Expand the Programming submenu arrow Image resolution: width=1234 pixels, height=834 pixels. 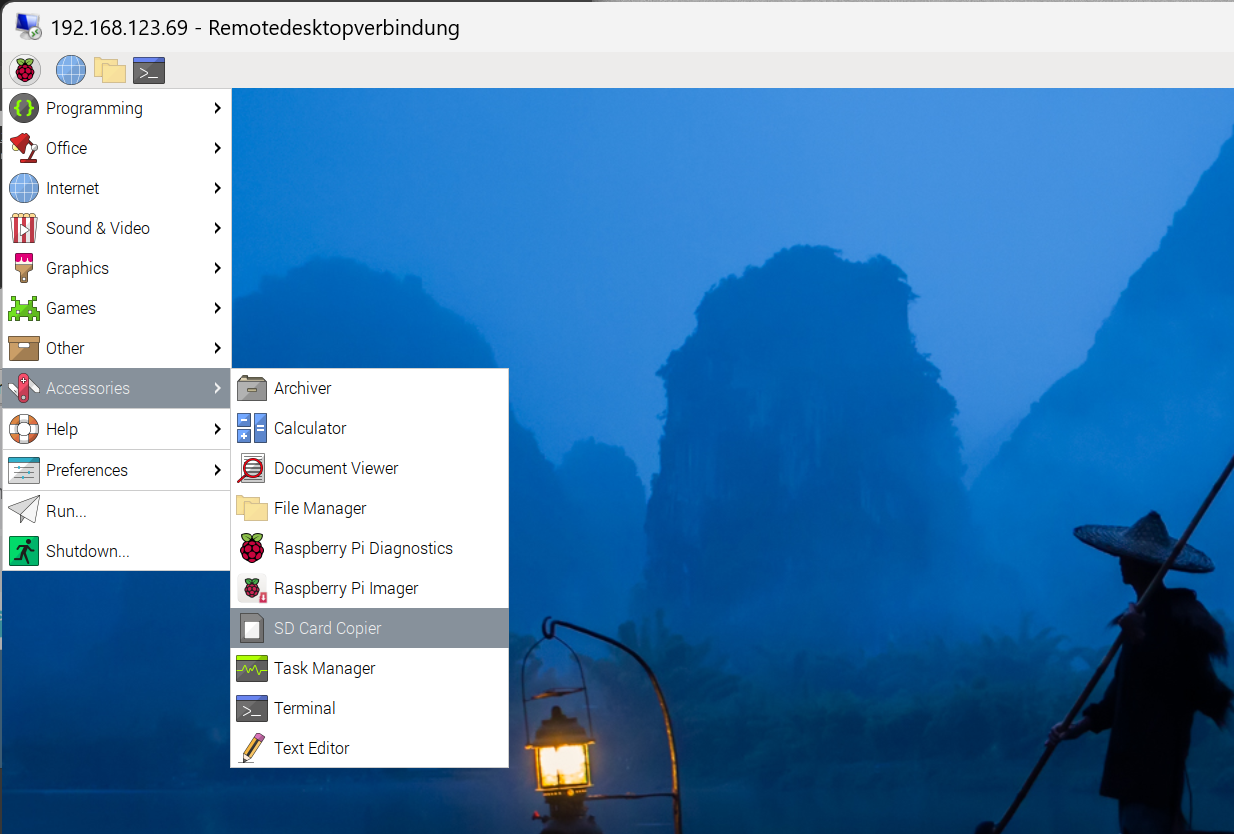click(217, 108)
